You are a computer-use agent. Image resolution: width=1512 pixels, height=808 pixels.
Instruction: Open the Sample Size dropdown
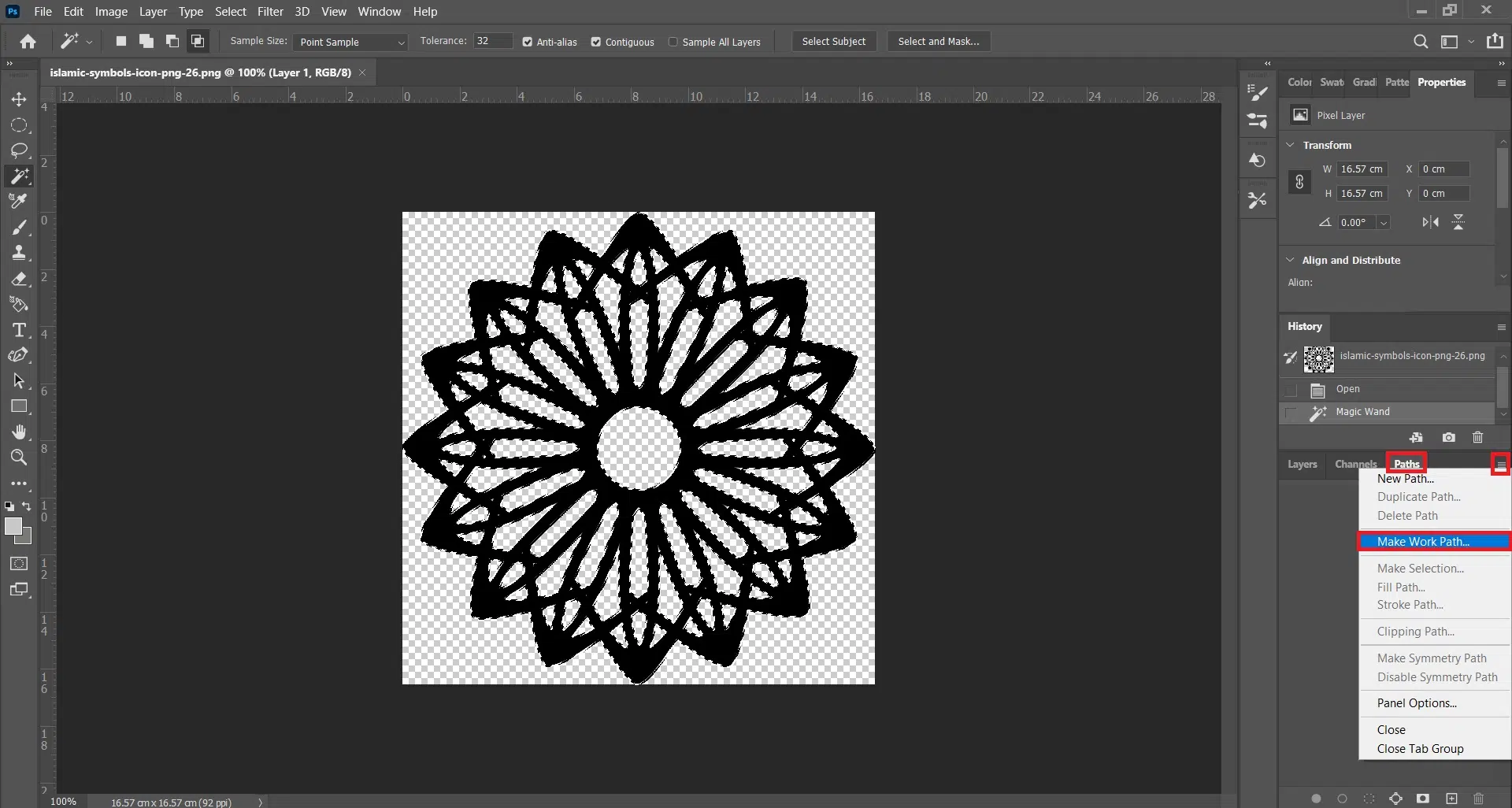(x=350, y=42)
